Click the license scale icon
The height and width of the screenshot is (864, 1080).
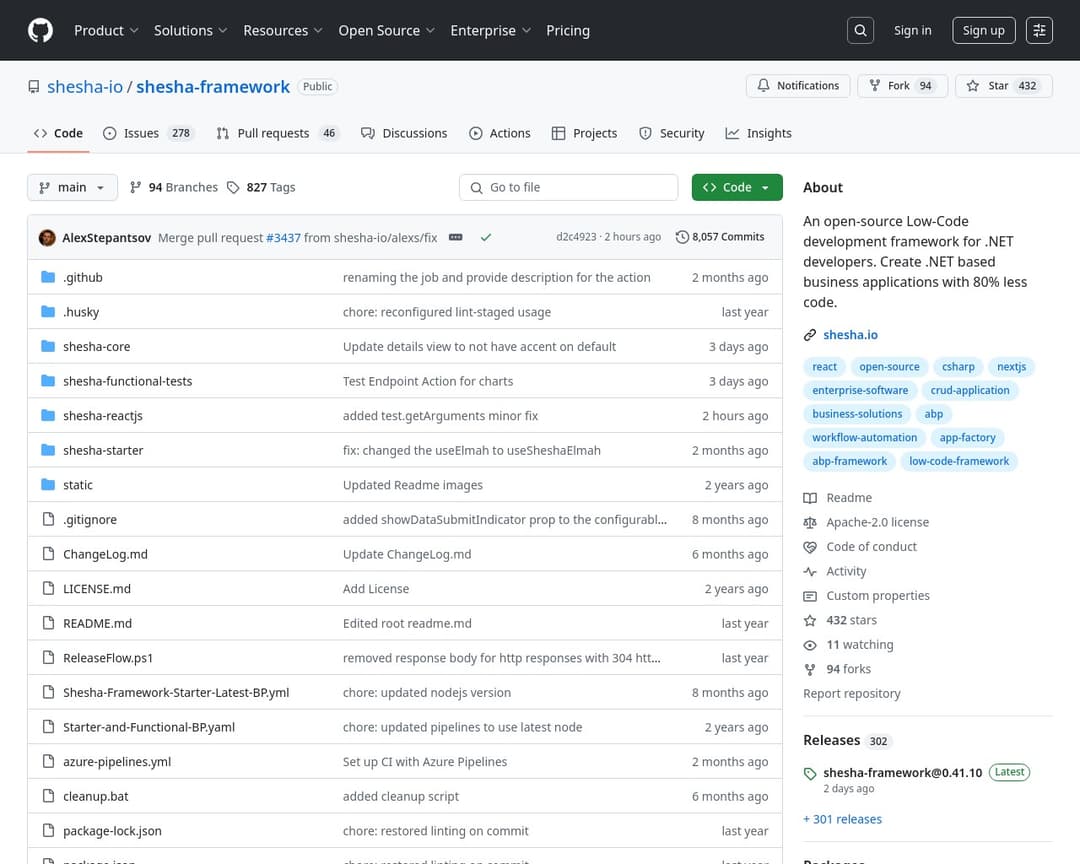(810, 522)
